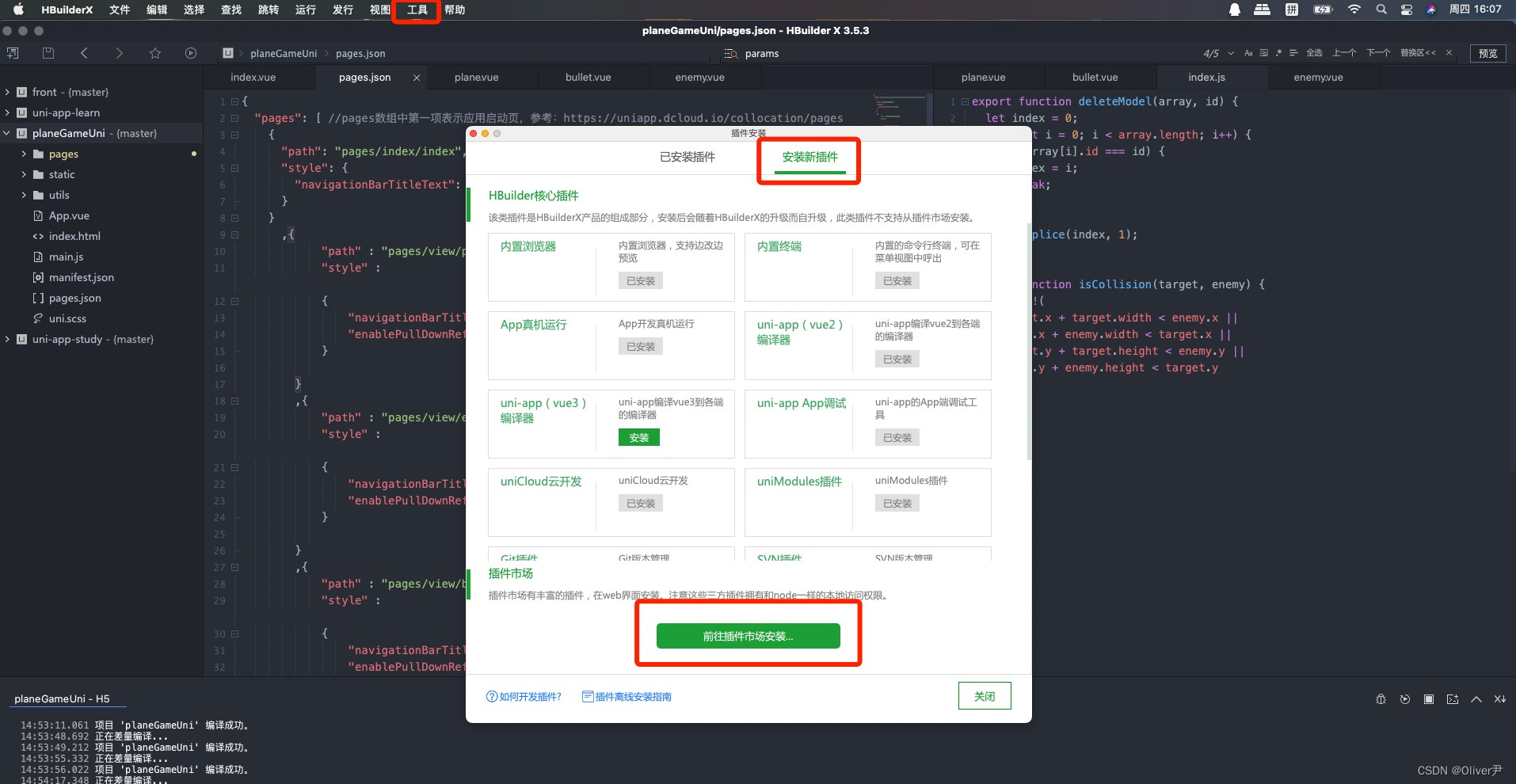This screenshot has height=784, width=1516.
Task: Open the 插件离线安装指南 link
Action: tap(627, 697)
